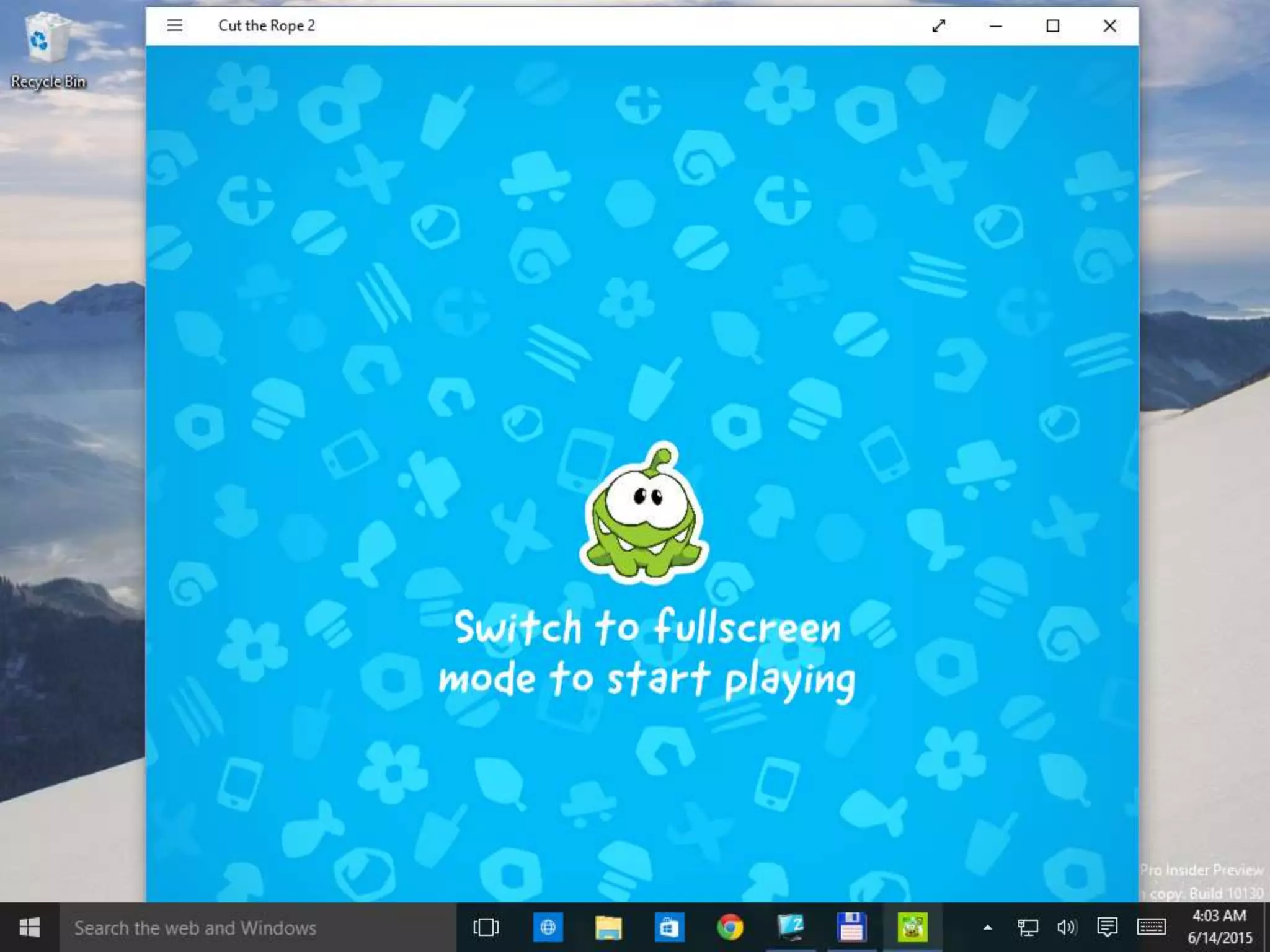Click the 'Switch to fullscreen mode' message text
This screenshot has width=1270, height=952.
[x=647, y=654]
